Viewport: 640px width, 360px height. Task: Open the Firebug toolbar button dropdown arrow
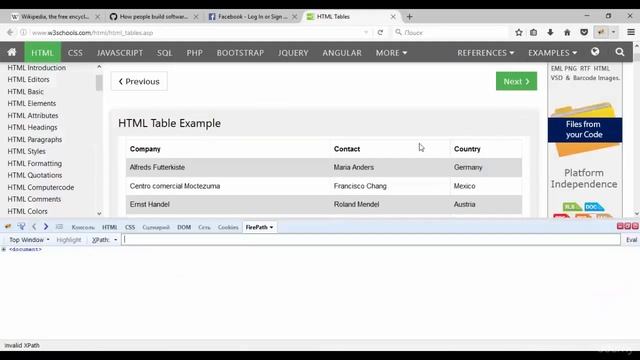click(613, 32)
